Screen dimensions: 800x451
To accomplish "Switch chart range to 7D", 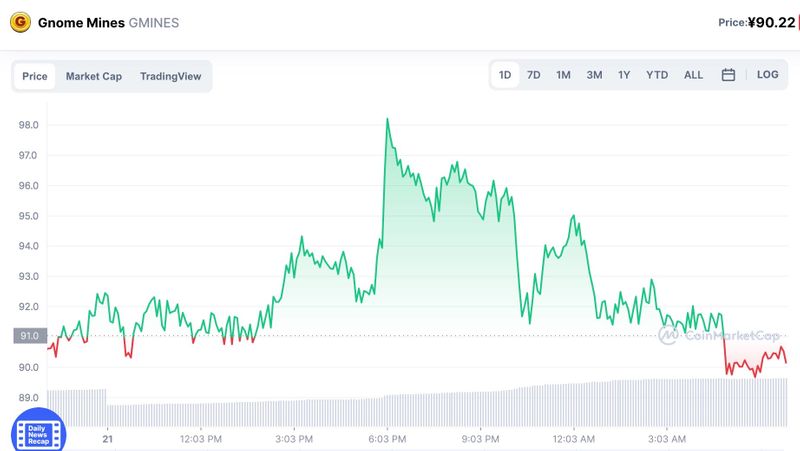I will pos(534,75).
